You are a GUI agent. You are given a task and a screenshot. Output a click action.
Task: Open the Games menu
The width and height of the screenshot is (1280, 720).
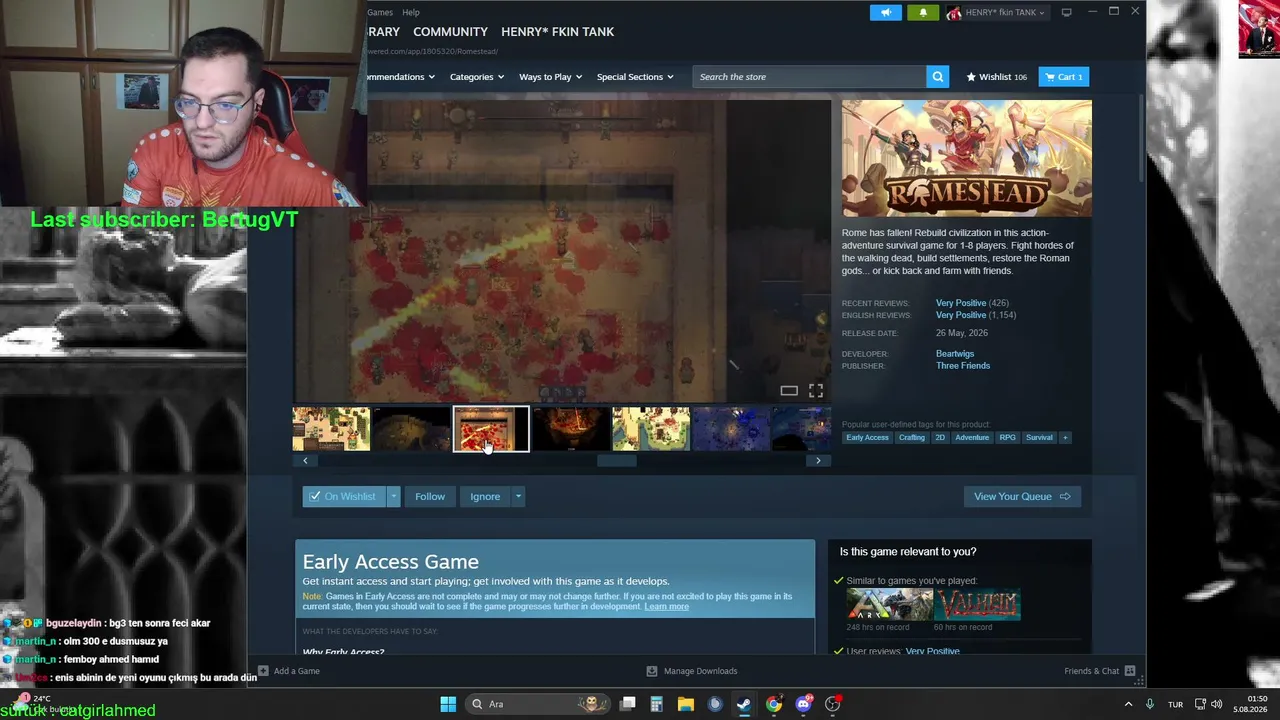(380, 12)
